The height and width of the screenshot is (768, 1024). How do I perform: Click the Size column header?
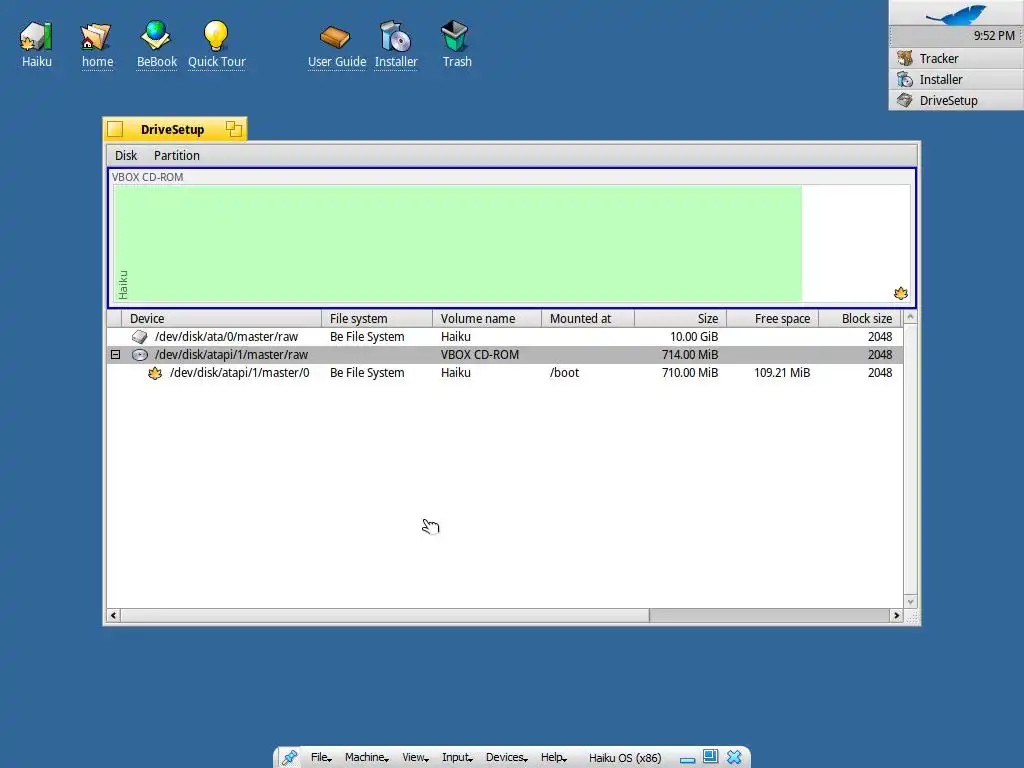click(680, 319)
